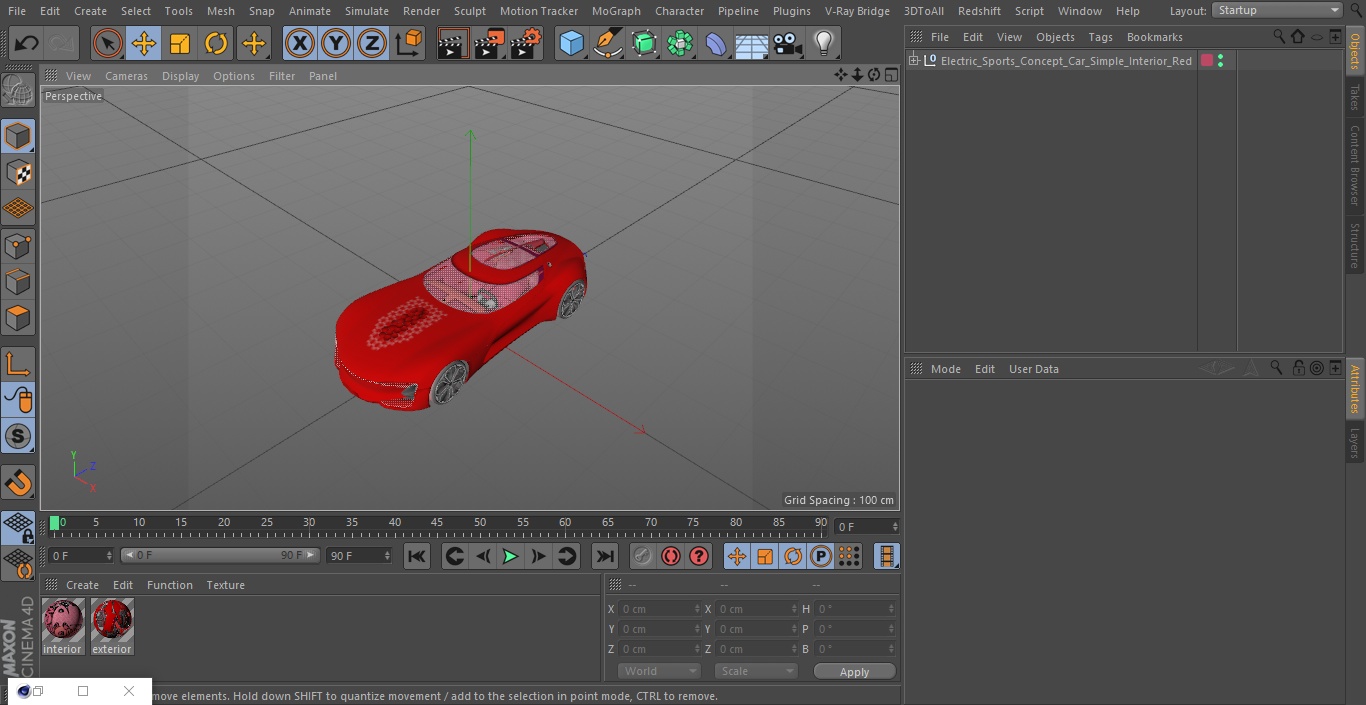The image size is (1366, 705).
Task: Render to Picture Viewer
Action: pos(489,43)
